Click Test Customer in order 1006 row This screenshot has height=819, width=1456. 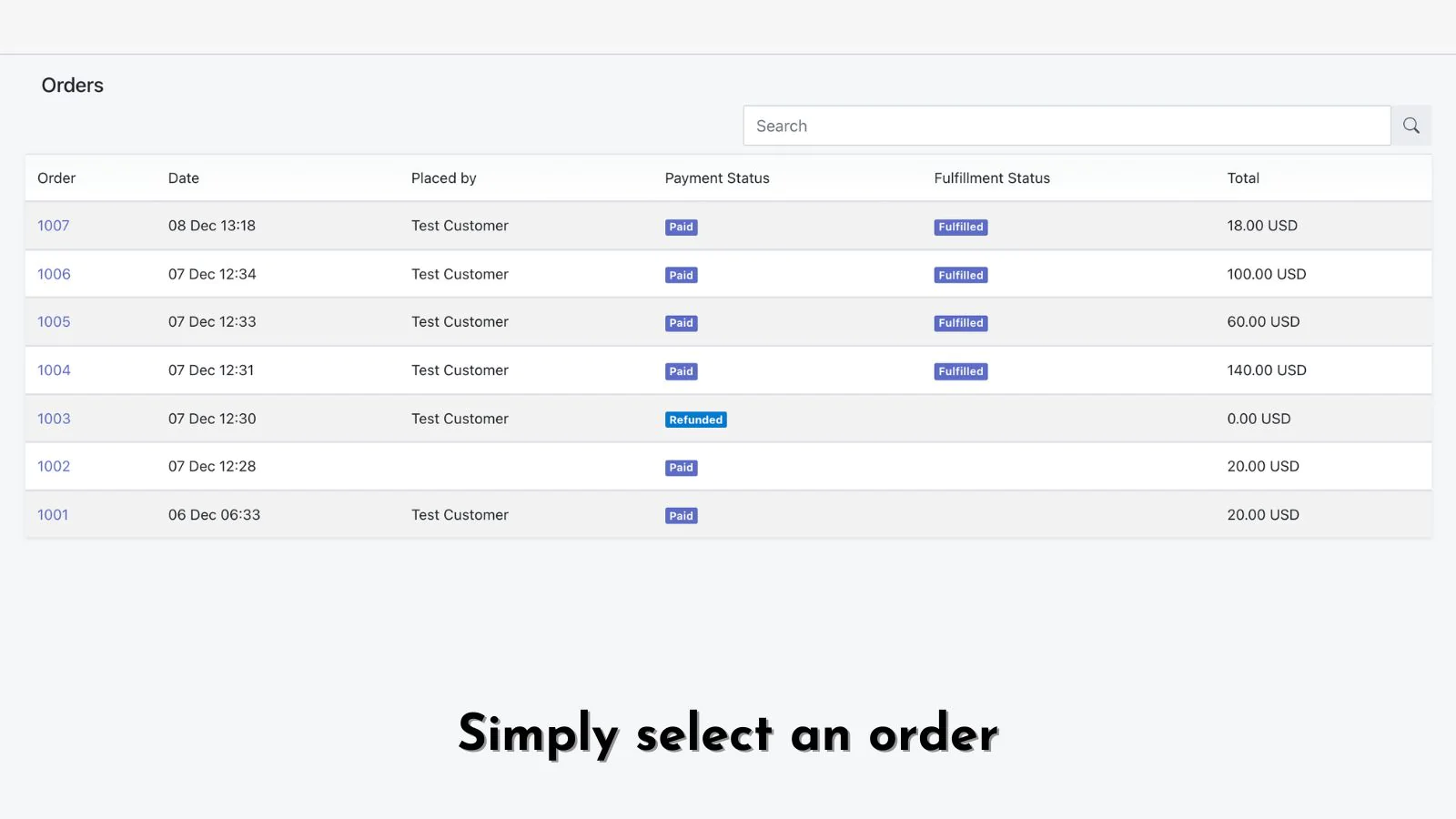point(460,274)
